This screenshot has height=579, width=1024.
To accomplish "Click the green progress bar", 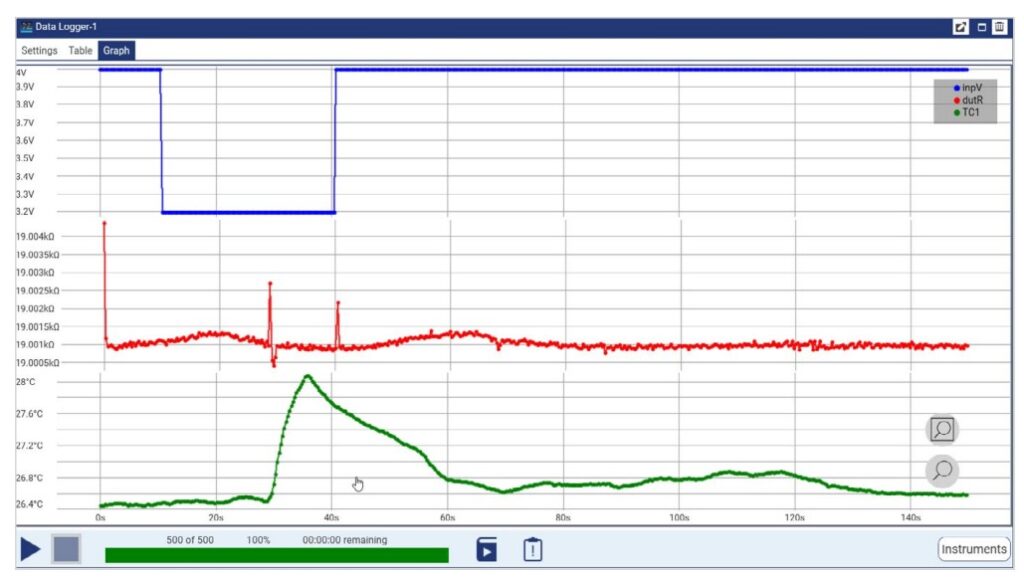I will [280, 552].
